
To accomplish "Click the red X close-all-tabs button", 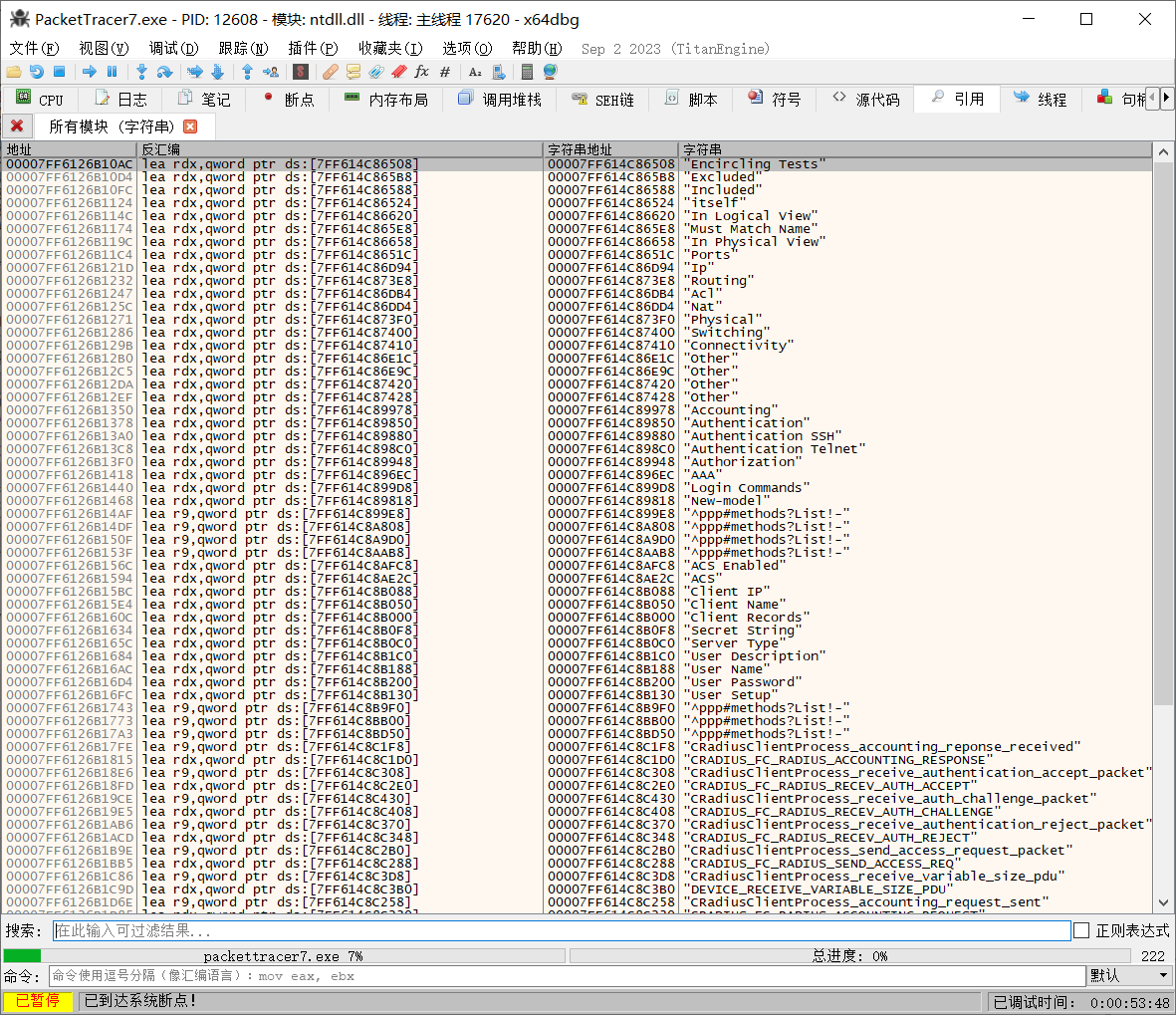I will pyautogui.click(x=17, y=126).
